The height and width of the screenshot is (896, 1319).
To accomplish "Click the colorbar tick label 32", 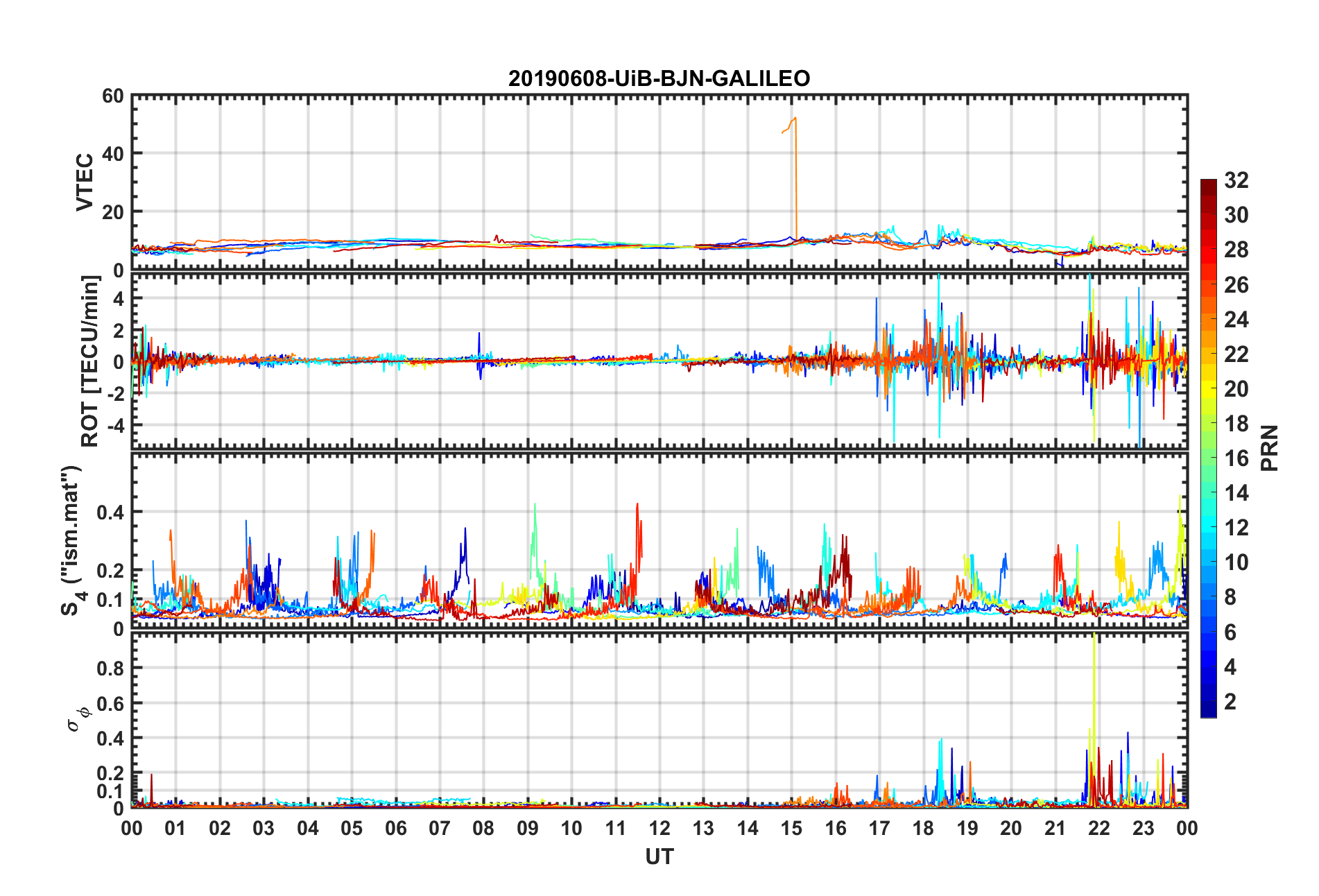I will tap(1236, 180).
